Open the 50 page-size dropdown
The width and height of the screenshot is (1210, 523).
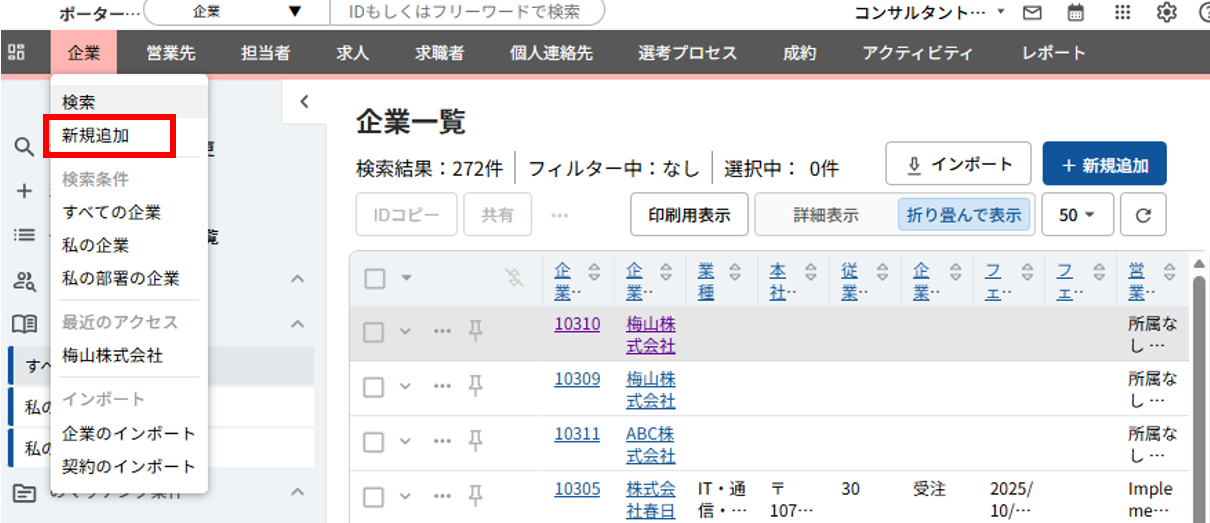click(x=1076, y=215)
